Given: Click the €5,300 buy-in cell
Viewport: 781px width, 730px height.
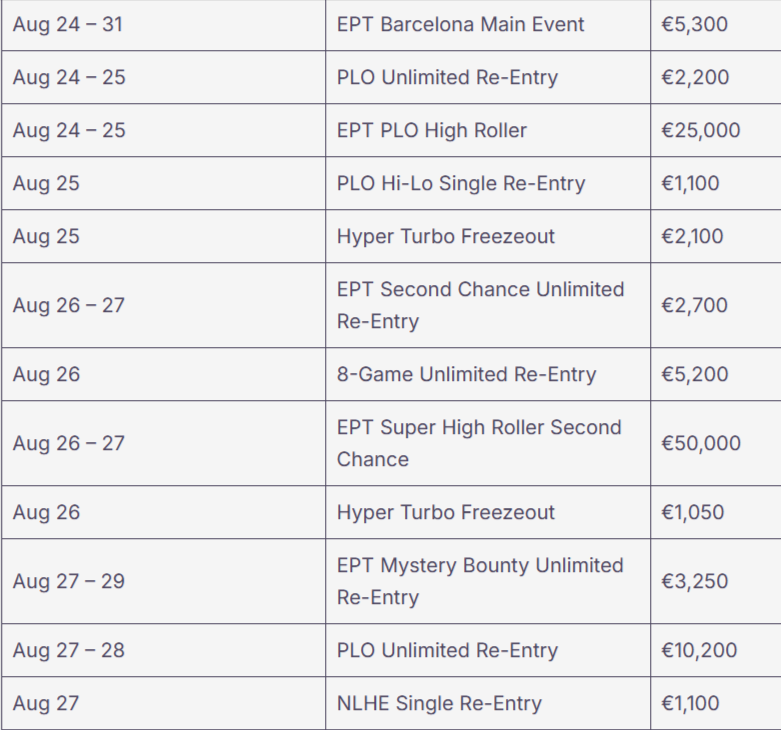Looking at the screenshot, I should point(694,24).
